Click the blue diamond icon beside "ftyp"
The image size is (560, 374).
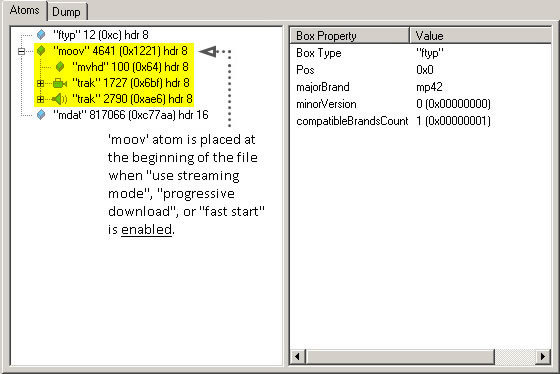tap(41, 35)
